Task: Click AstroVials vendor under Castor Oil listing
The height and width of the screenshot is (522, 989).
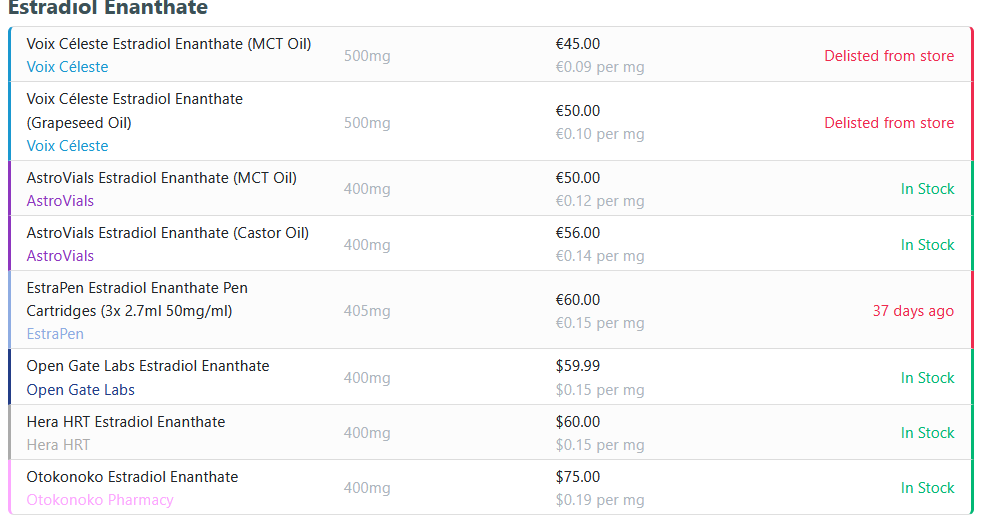Action: 60,256
